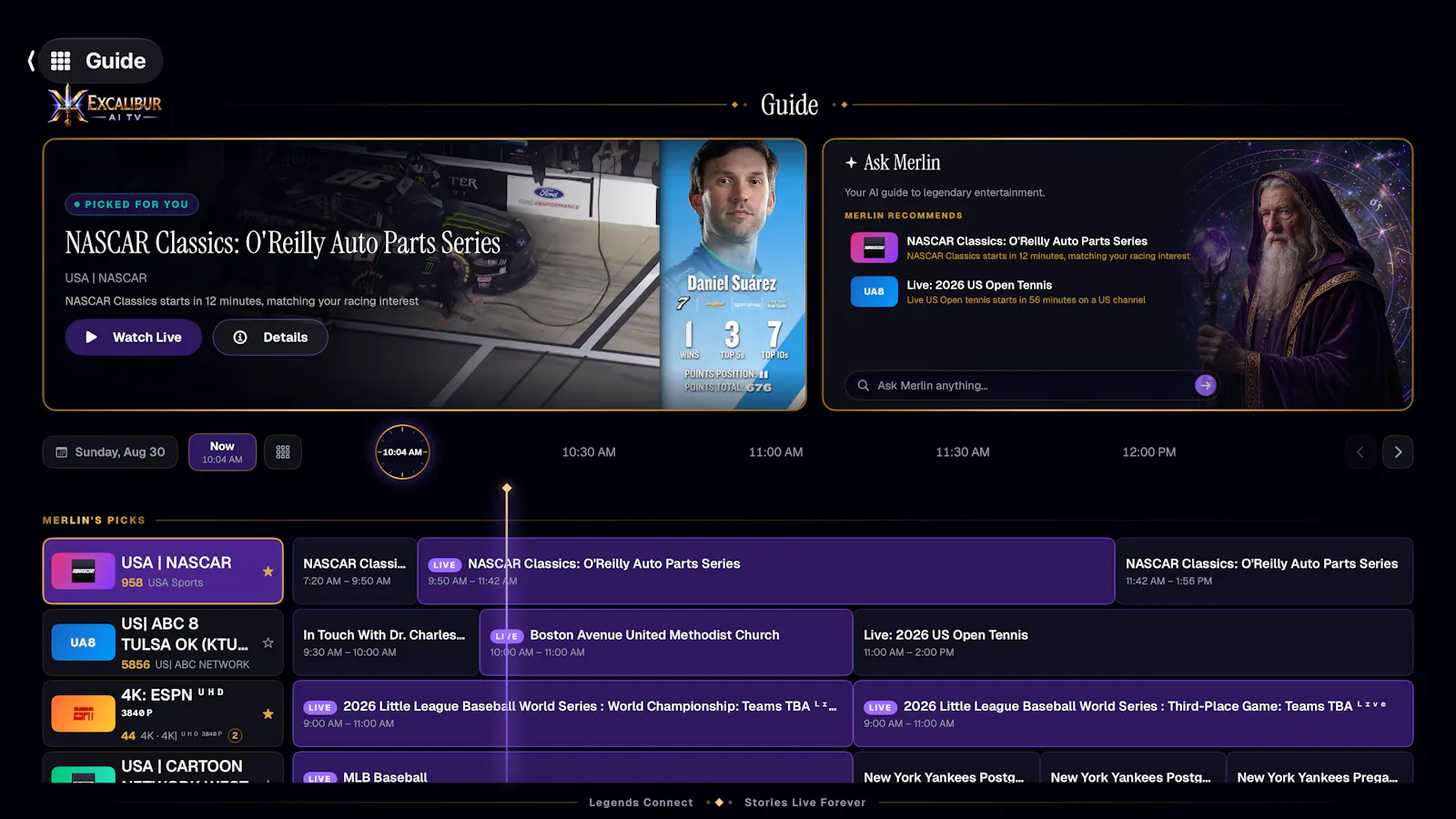Open Details for NASCAR Classics
Image resolution: width=1456 pixels, height=819 pixels.
pyautogui.click(x=270, y=337)
